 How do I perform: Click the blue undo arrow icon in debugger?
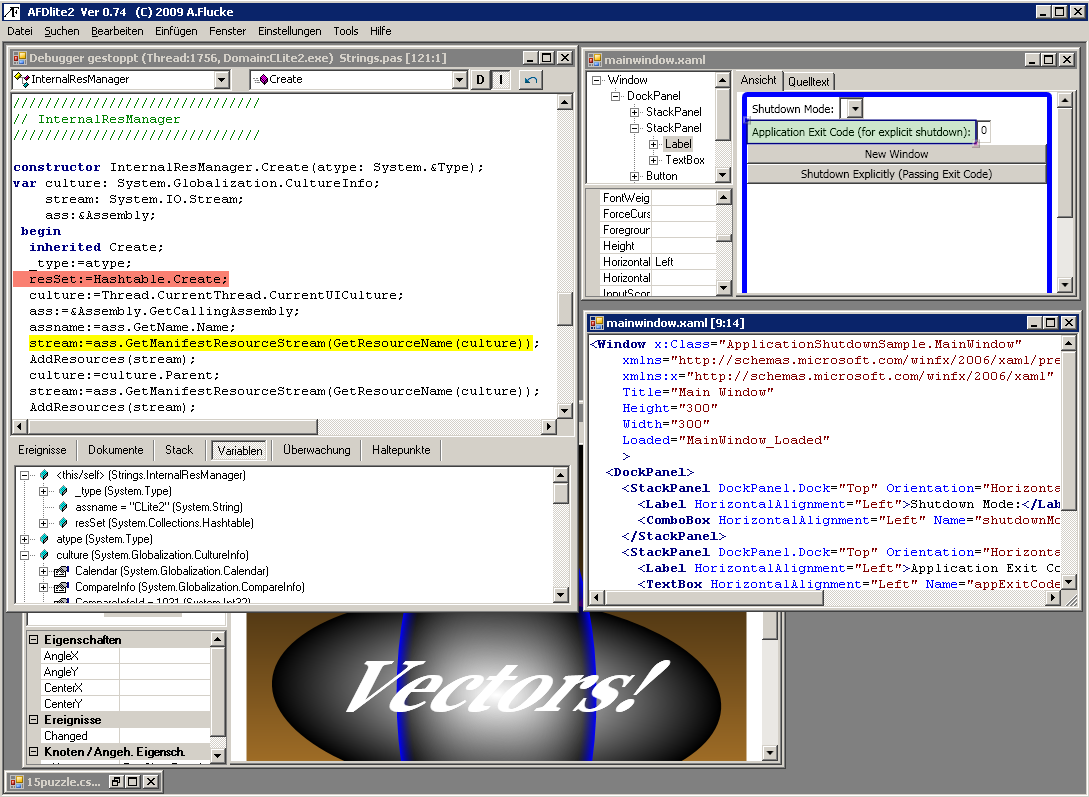(x=531, y=80)
